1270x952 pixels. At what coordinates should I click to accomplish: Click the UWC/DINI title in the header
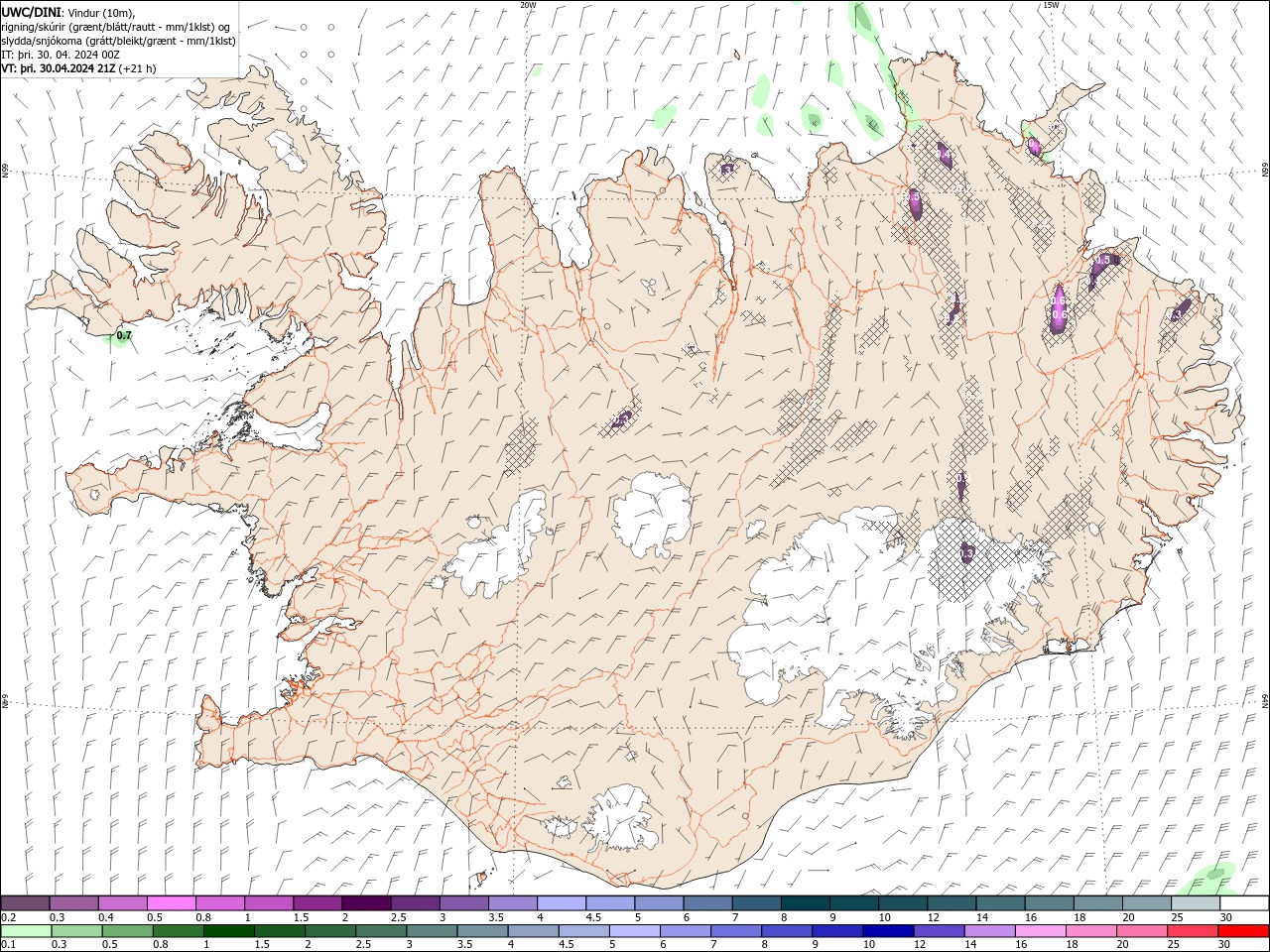point(31,12)
